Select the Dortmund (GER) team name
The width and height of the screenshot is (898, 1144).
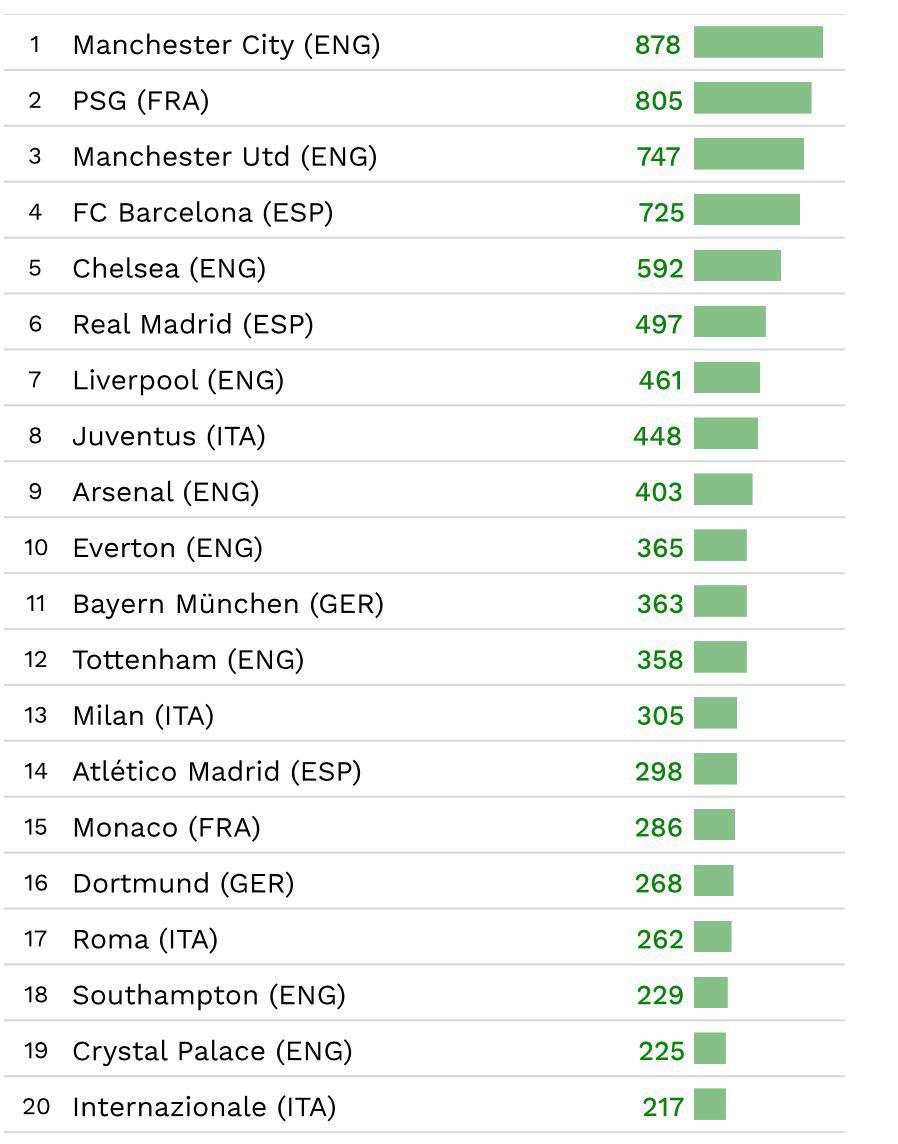(183, 884)
